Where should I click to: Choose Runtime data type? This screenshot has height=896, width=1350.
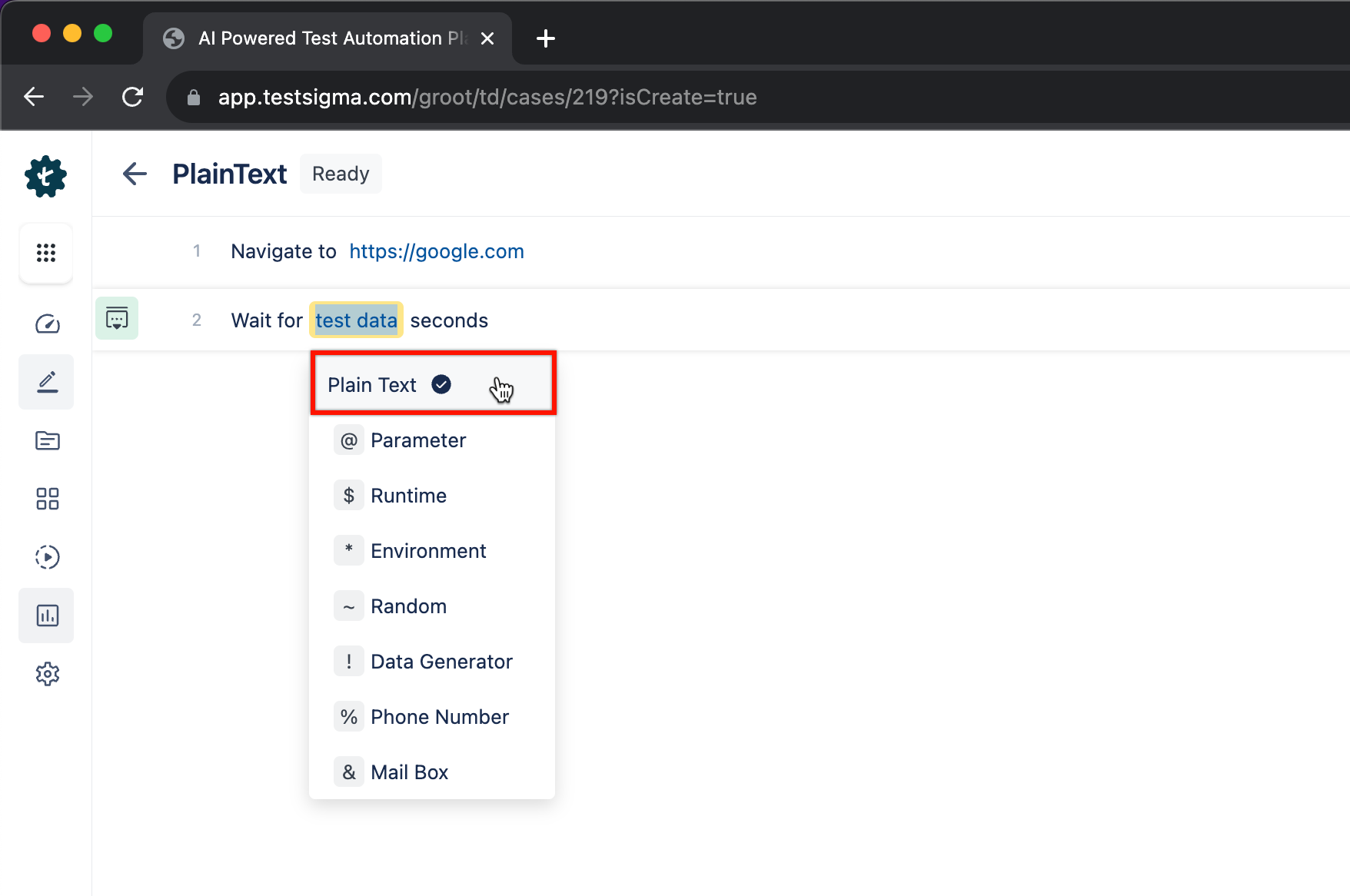coord(432,496)
